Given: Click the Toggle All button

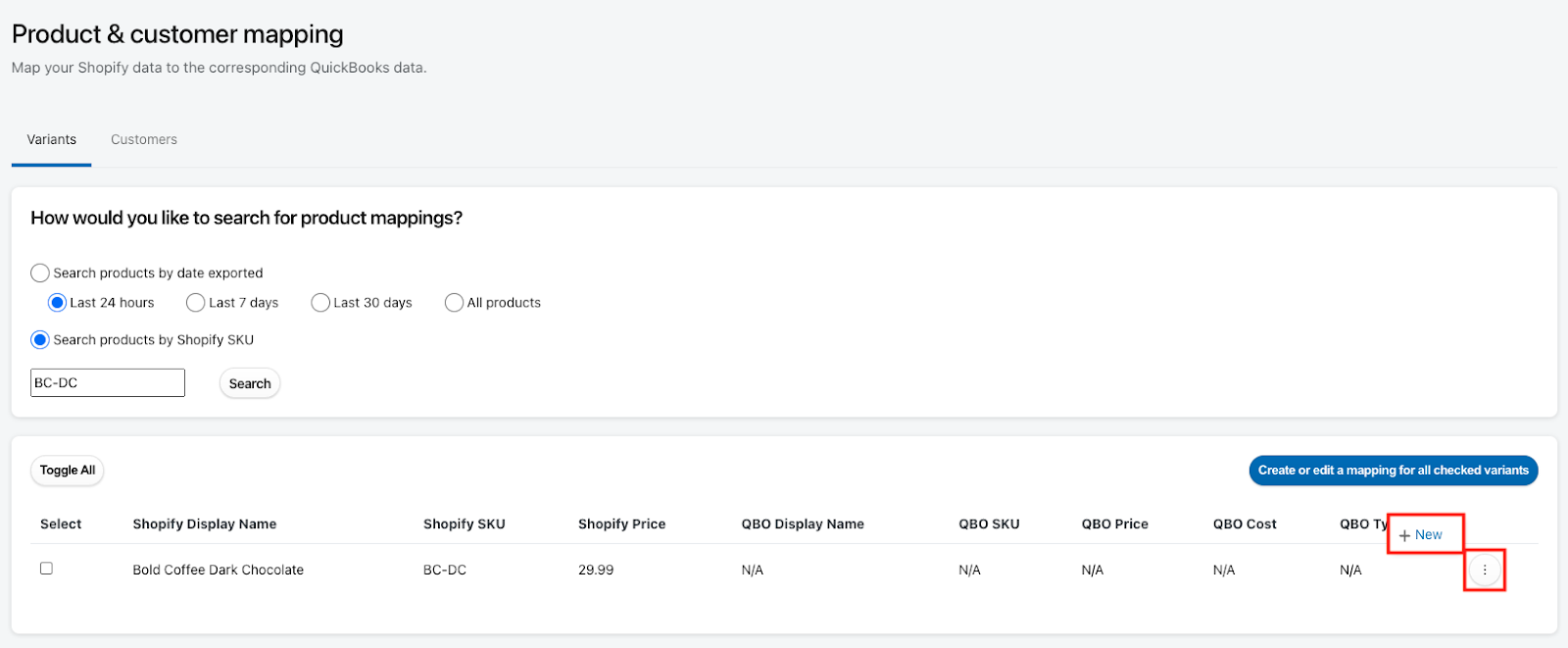Looking at the screenshot, I should 68,471.
